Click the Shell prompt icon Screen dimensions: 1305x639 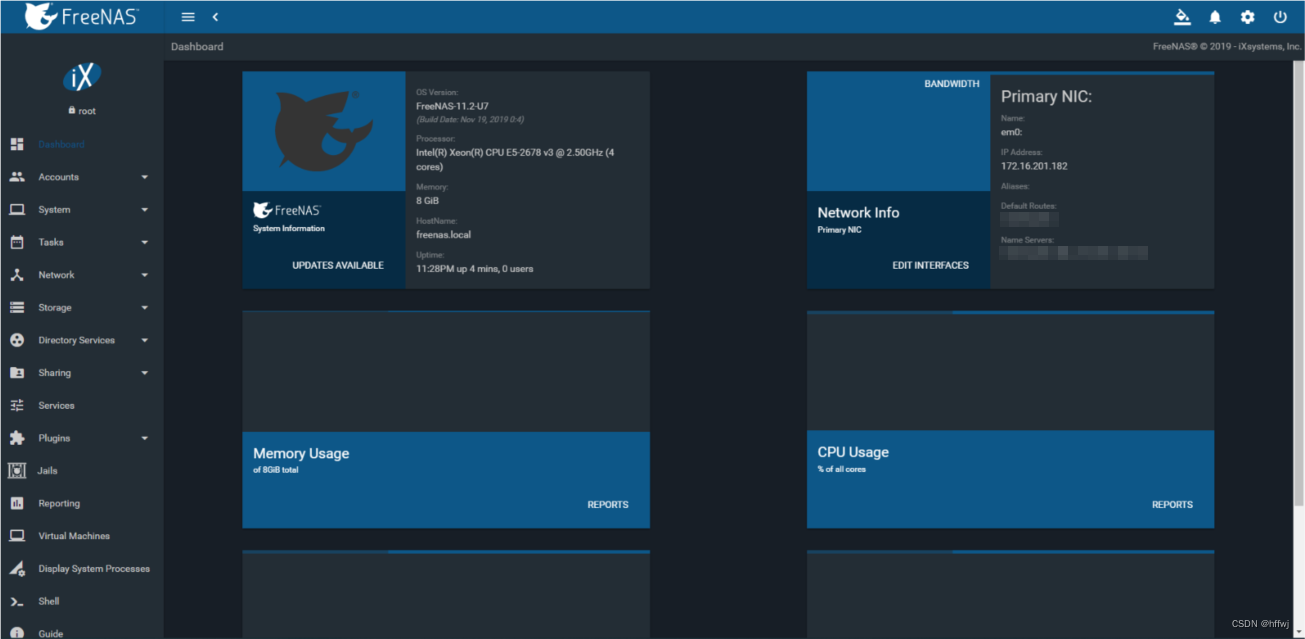(17, 602)
